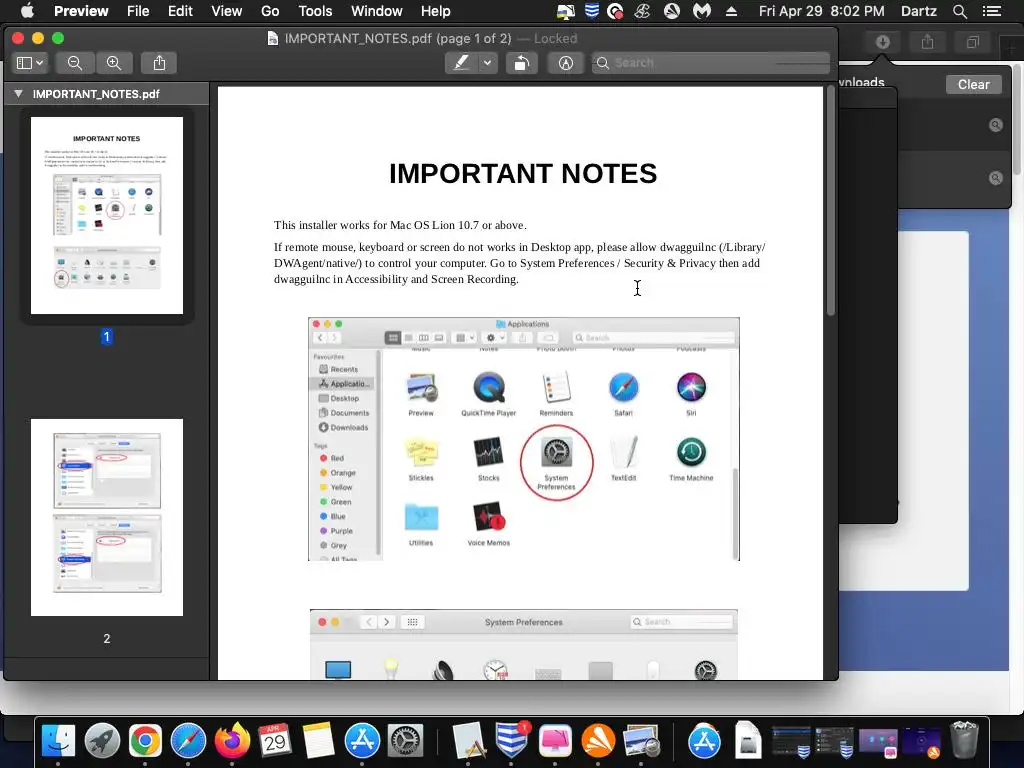This screenshot has height=768, width=1024.
Task: Open the Preview application menu
Action: [81, 11]
